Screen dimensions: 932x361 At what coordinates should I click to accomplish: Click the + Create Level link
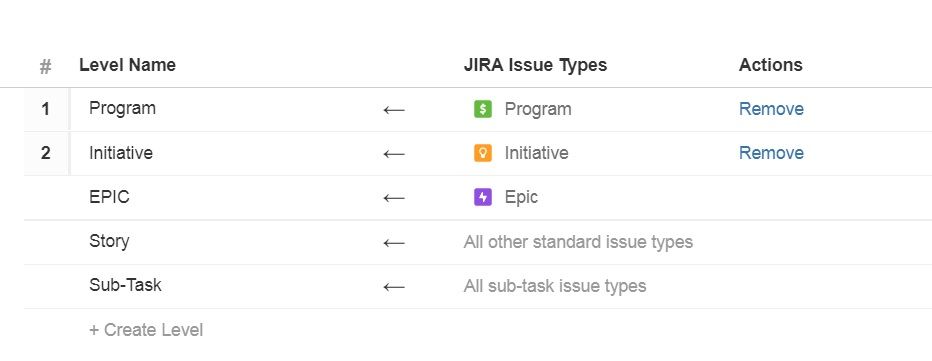tap(146, 330)
